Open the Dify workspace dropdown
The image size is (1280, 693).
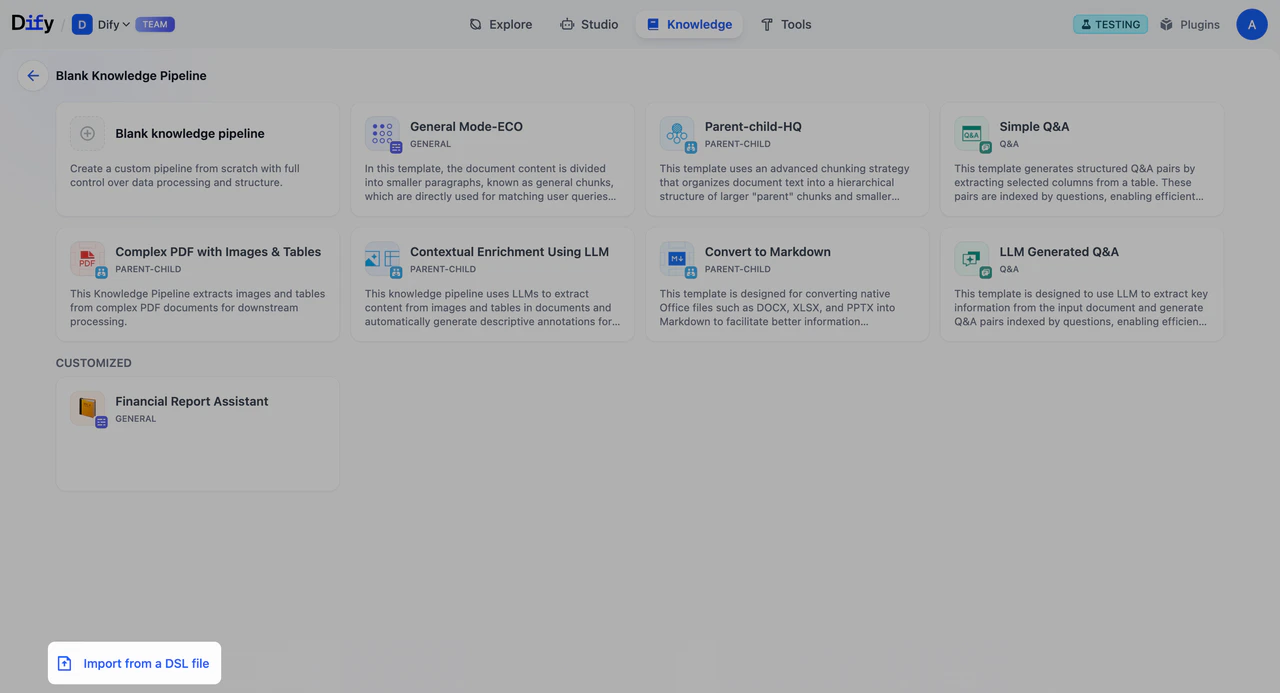pyautogui.click(x=114, y=24)
